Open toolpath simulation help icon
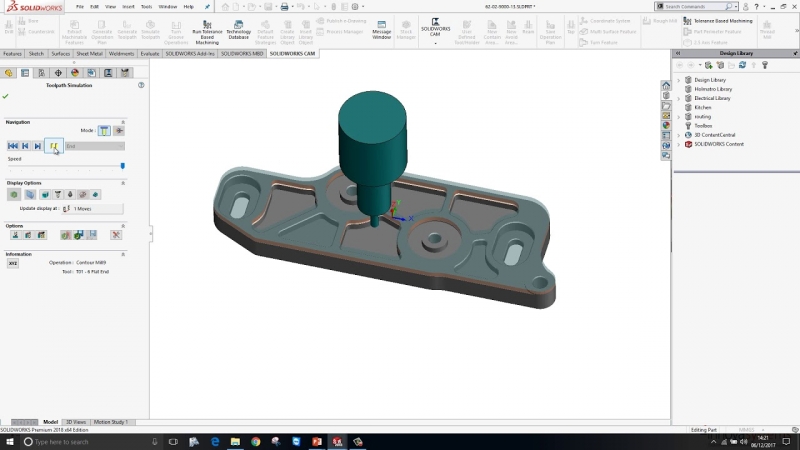The height and width of the screenshot is (450, 800). [141, 86]
